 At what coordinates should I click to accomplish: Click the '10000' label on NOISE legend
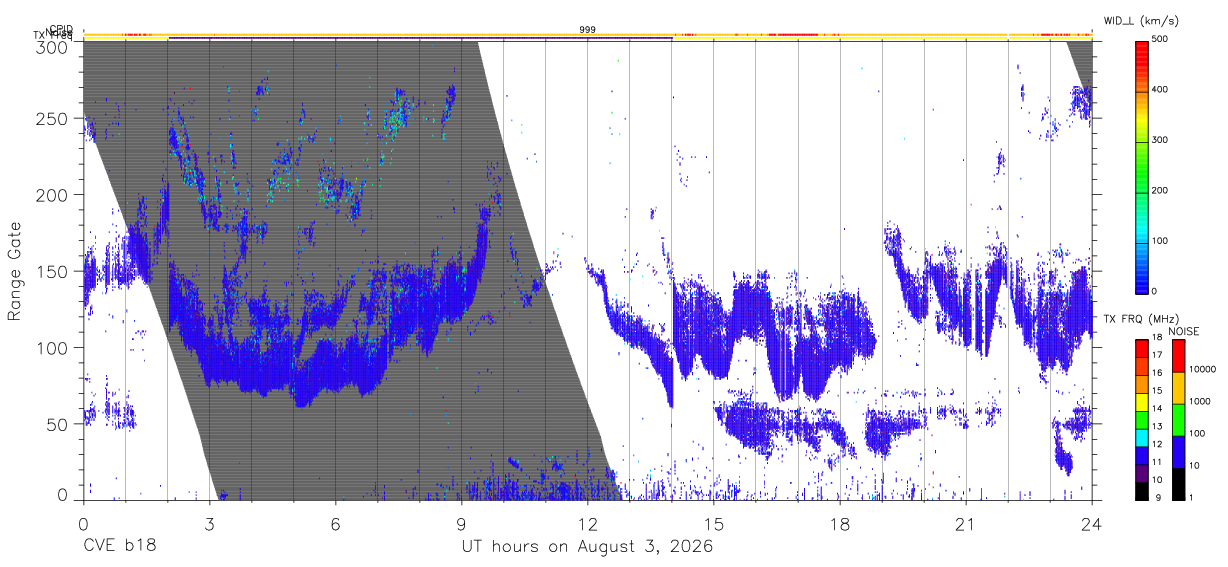point(1202,369)
